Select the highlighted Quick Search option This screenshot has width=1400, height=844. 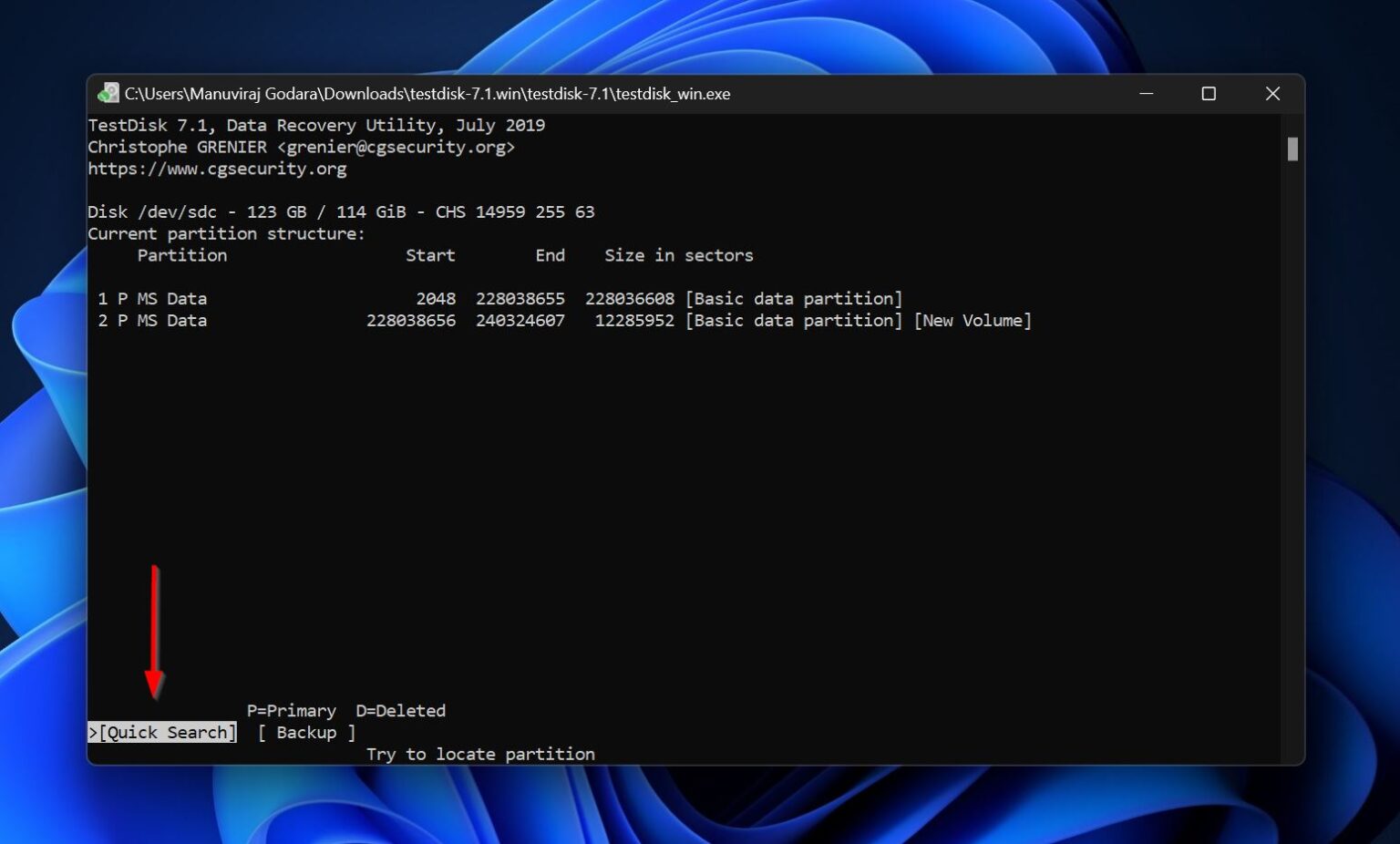(x=166, y=732)
